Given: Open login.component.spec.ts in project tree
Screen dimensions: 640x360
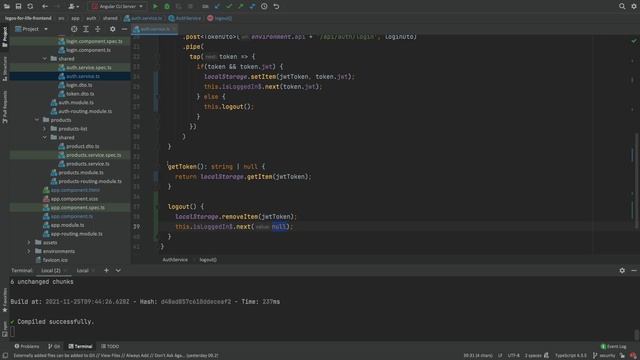Looking at the screenshot, I should point(94,41).
